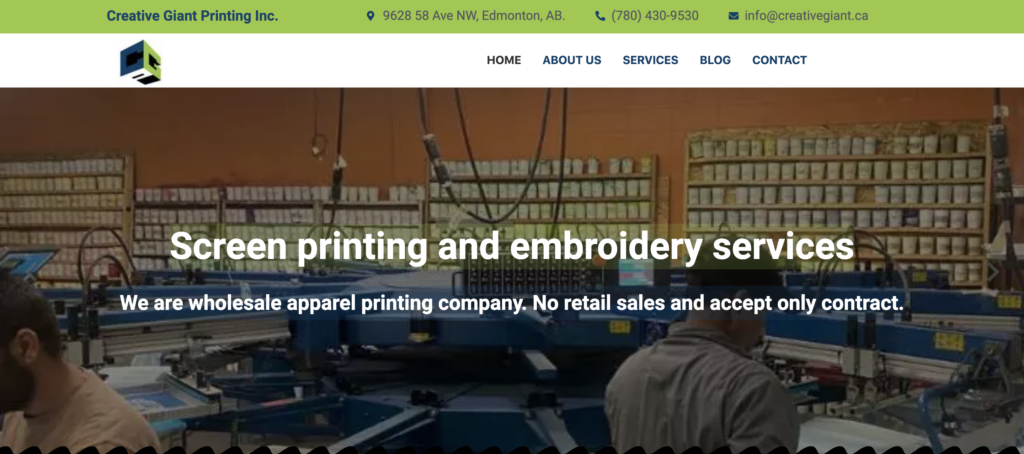Click the phone handset icon
1024x454 pixels.
point(600,16)
